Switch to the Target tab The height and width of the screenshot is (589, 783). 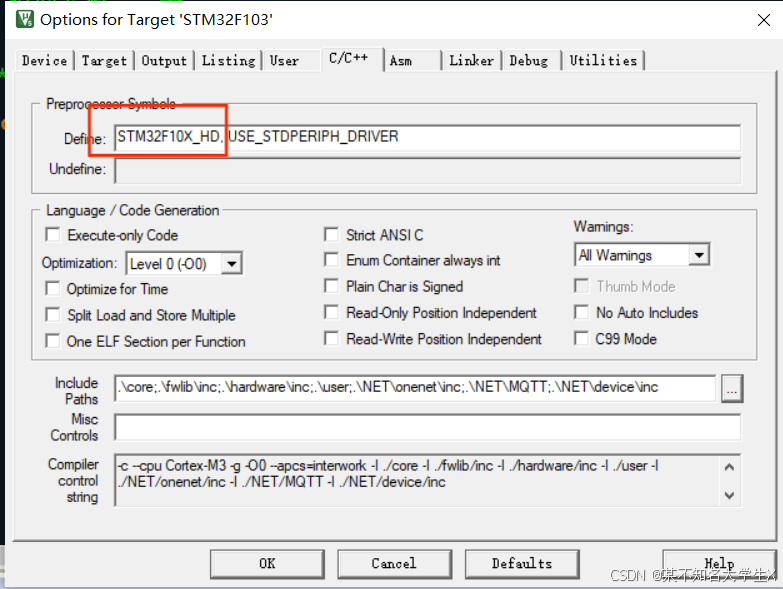point(104,61)
